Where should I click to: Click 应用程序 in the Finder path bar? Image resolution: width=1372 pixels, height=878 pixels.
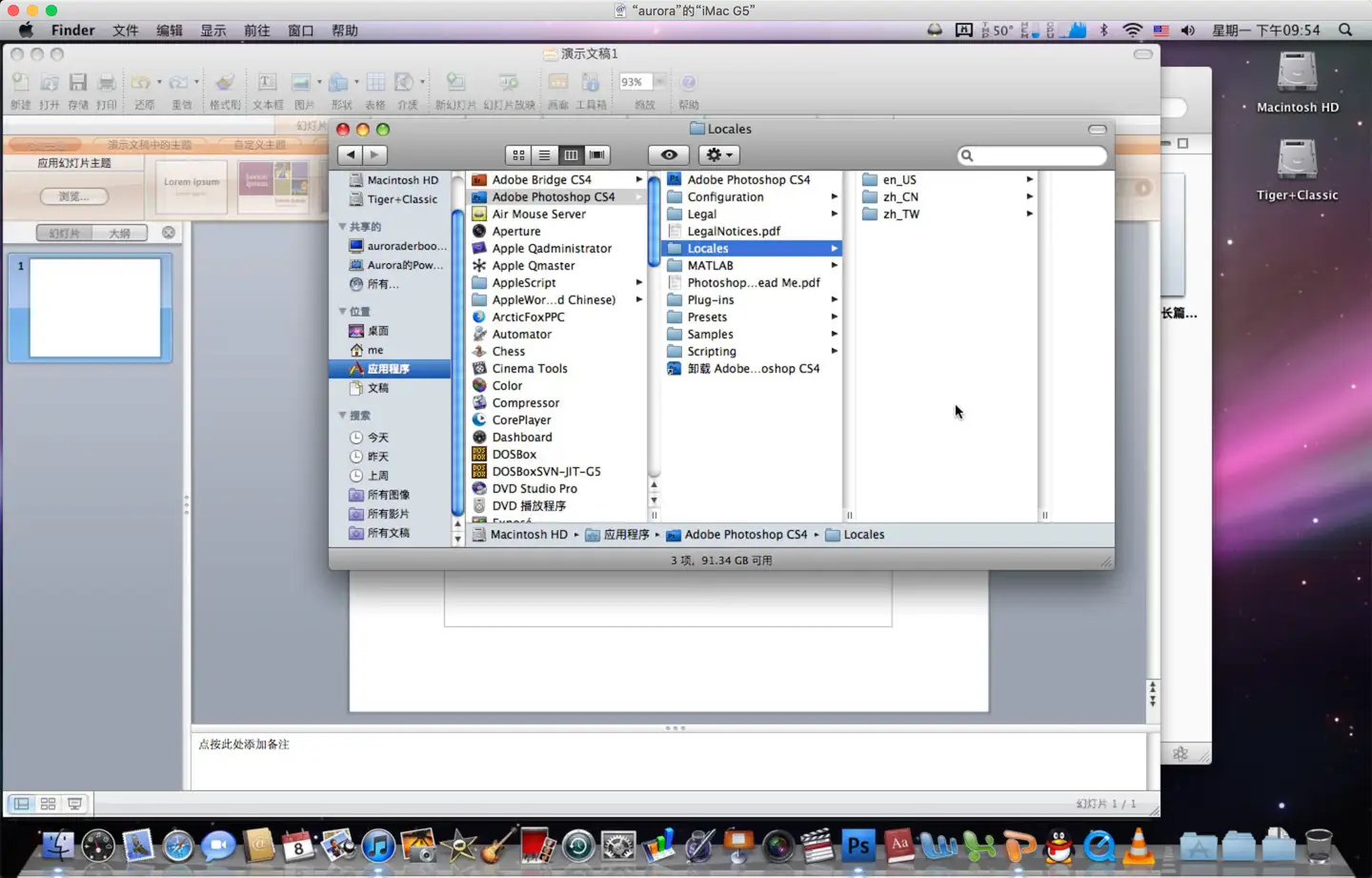pyautogui.click(x=617, y=535)
